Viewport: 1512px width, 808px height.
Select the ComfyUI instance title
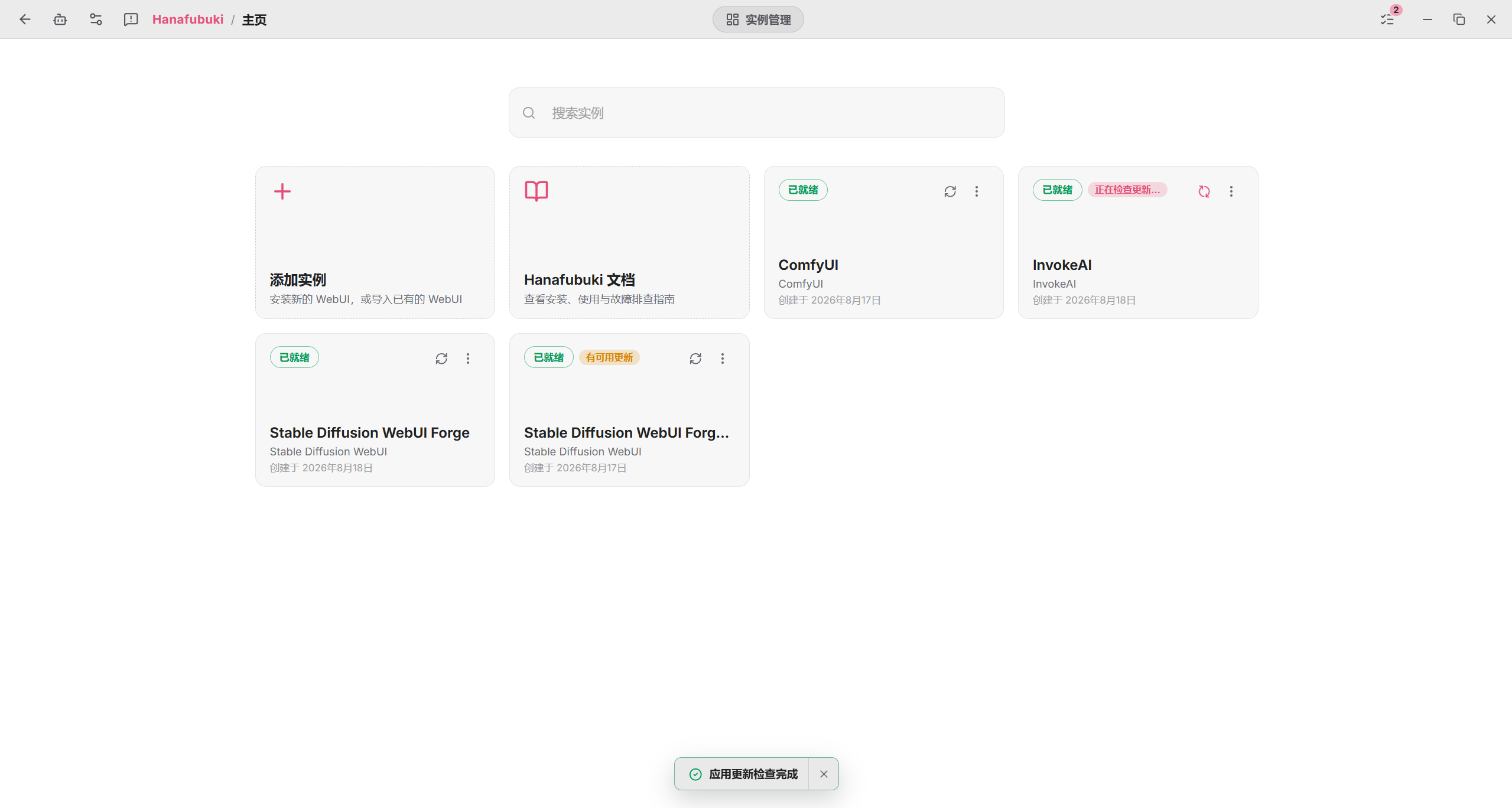click(808, 265)
